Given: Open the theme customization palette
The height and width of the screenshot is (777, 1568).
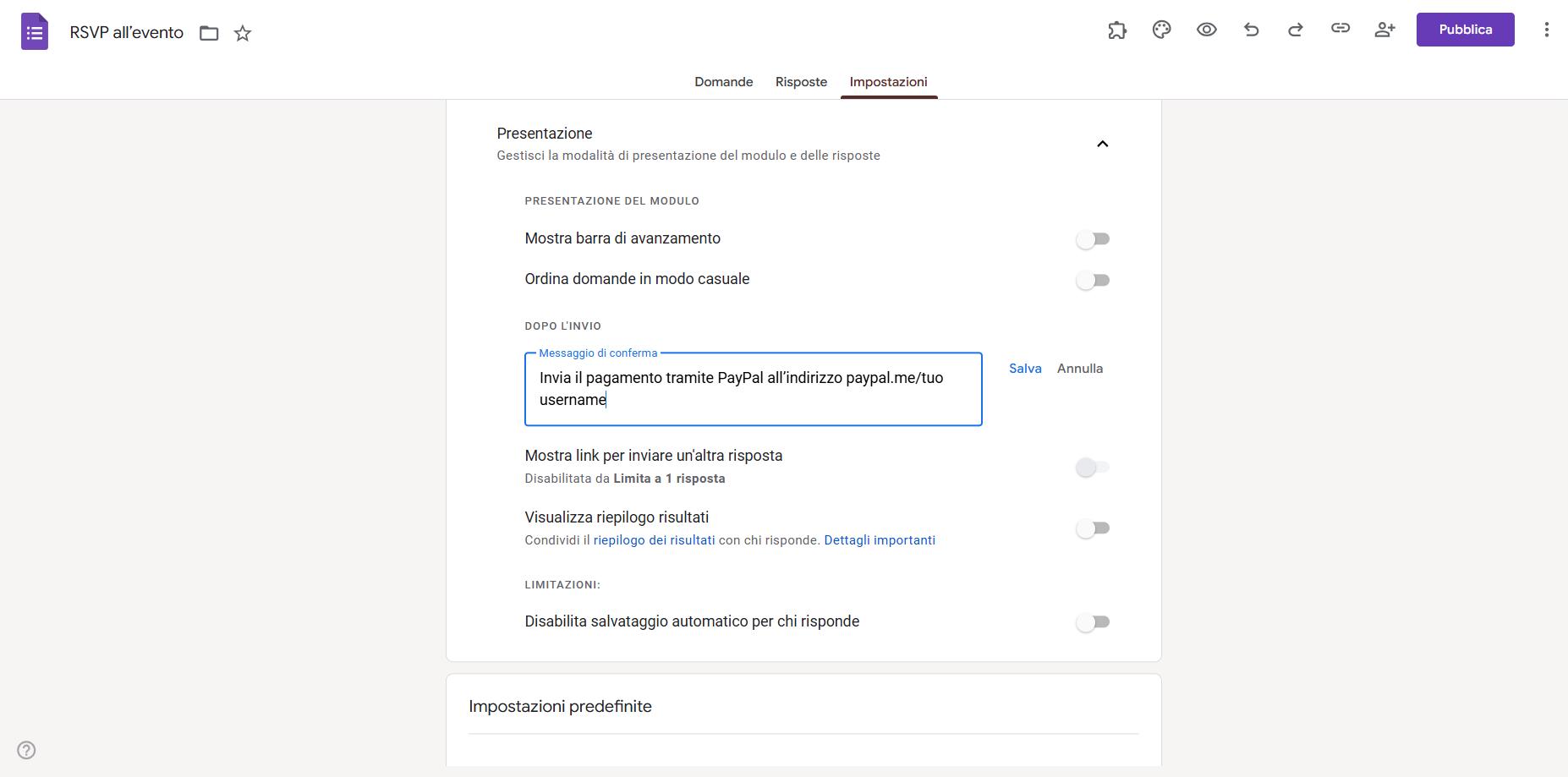Looking at the screenshot, I should tap(1161, 29).
